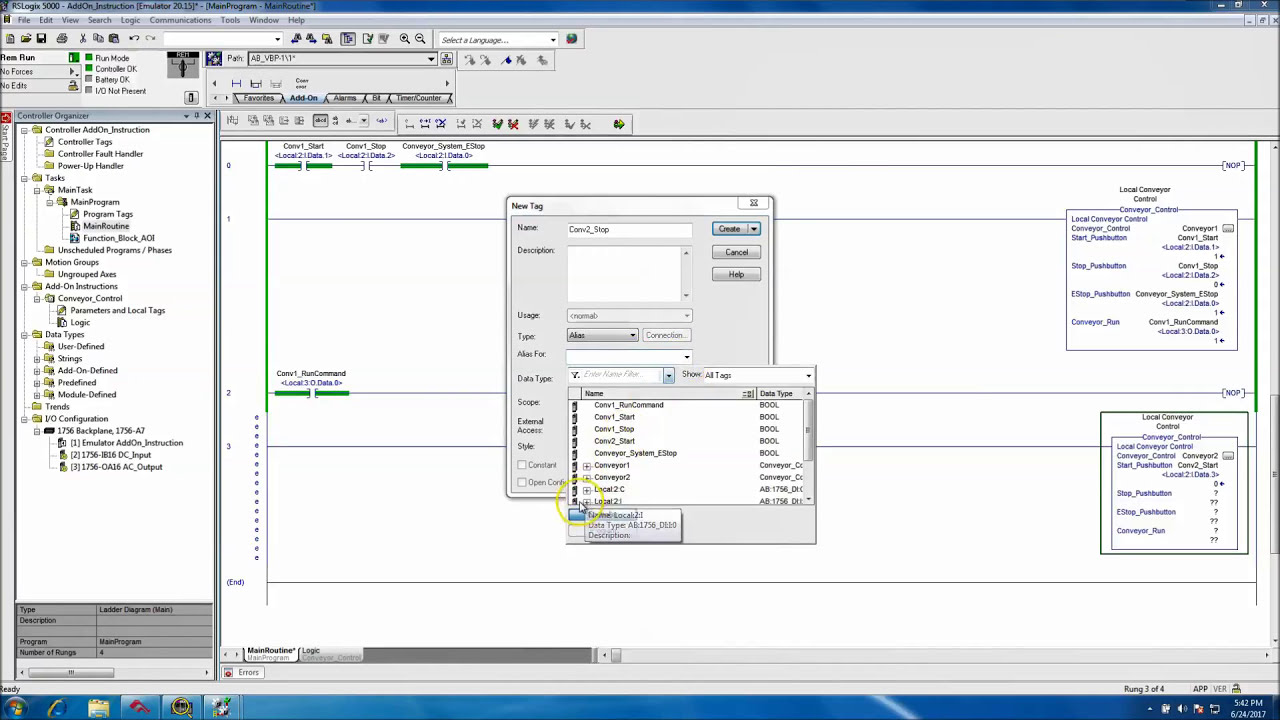Open the Select a Language dropdown

pyautogui.click(x=552, y=40)
